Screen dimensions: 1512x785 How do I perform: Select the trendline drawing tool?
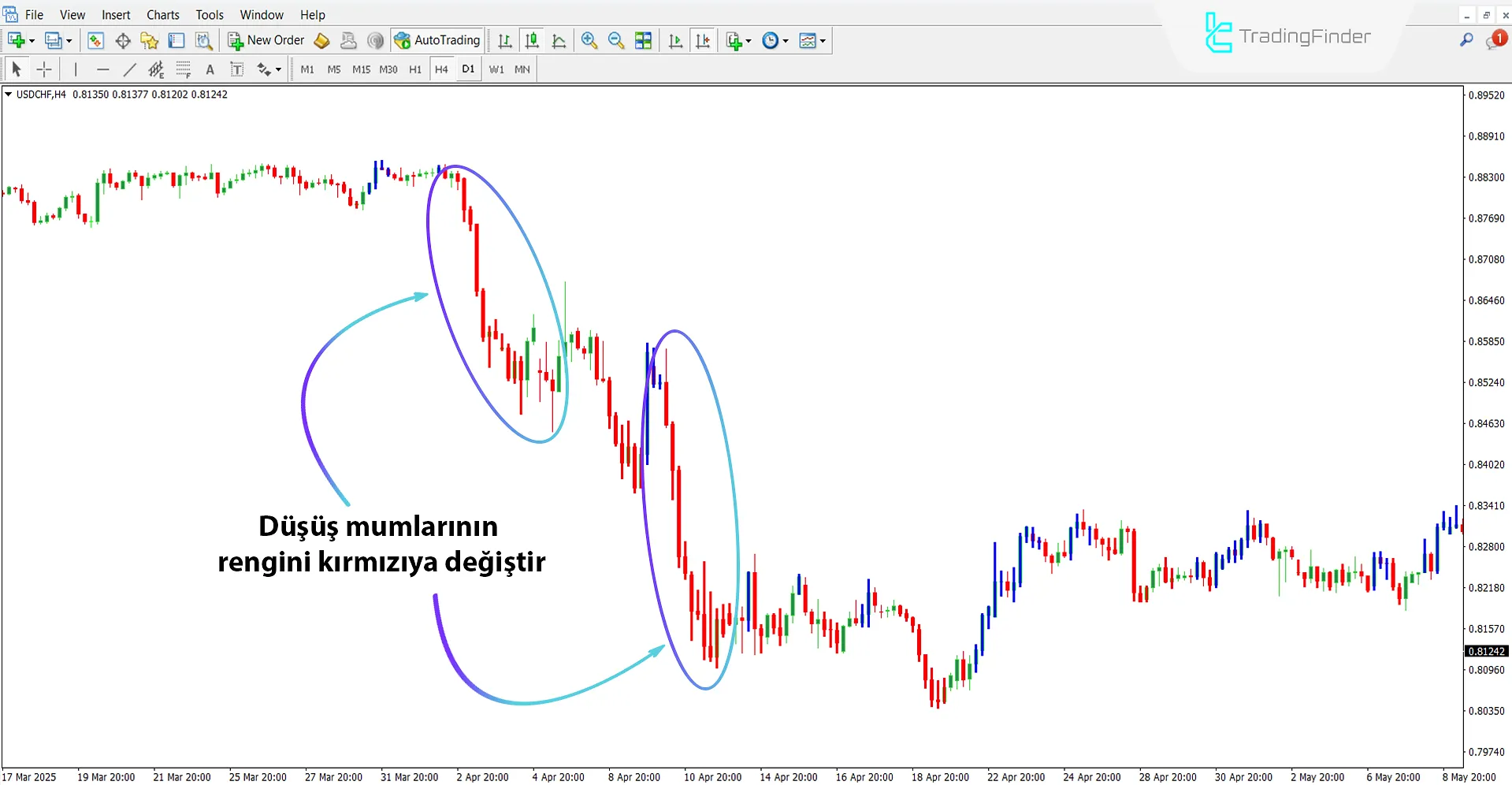pyautogui.click(x=130, y=69)
